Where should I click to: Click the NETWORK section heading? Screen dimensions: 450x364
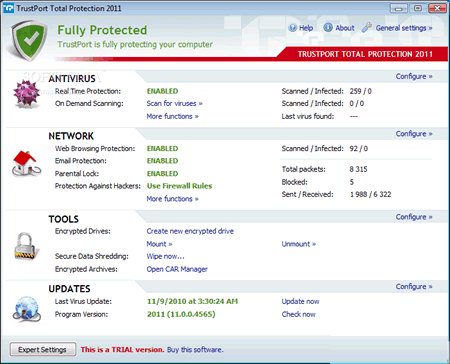[71, 136]
